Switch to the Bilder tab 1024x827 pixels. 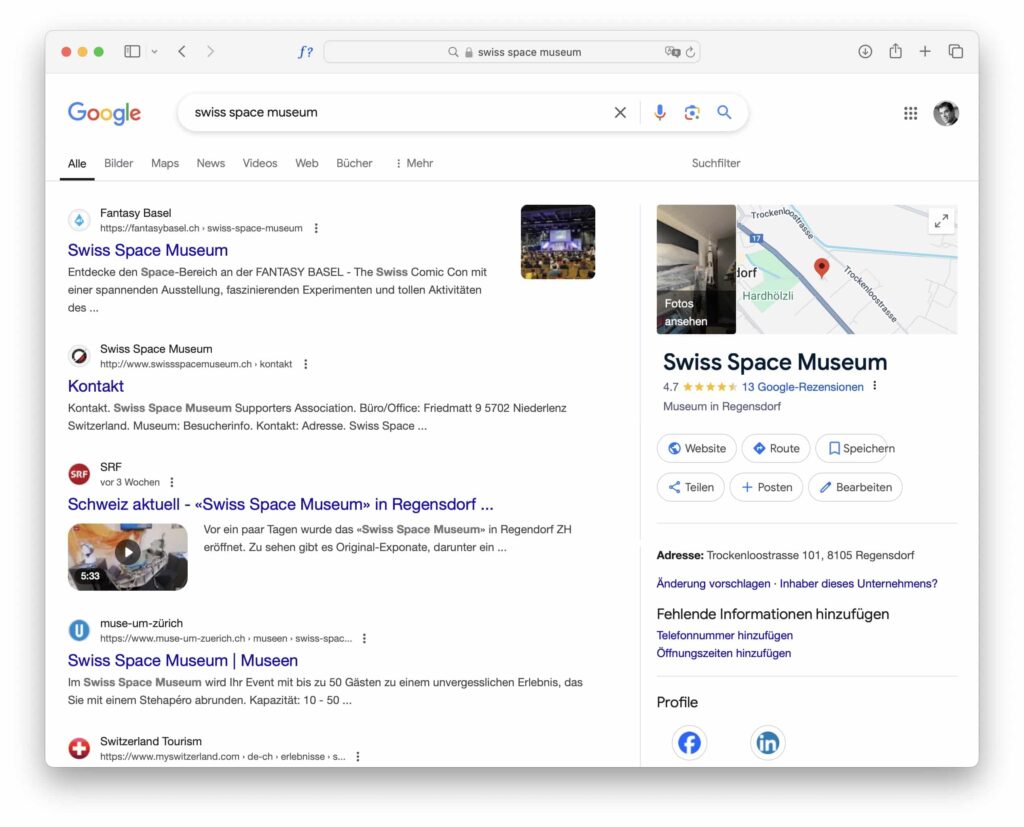point(118,163)
